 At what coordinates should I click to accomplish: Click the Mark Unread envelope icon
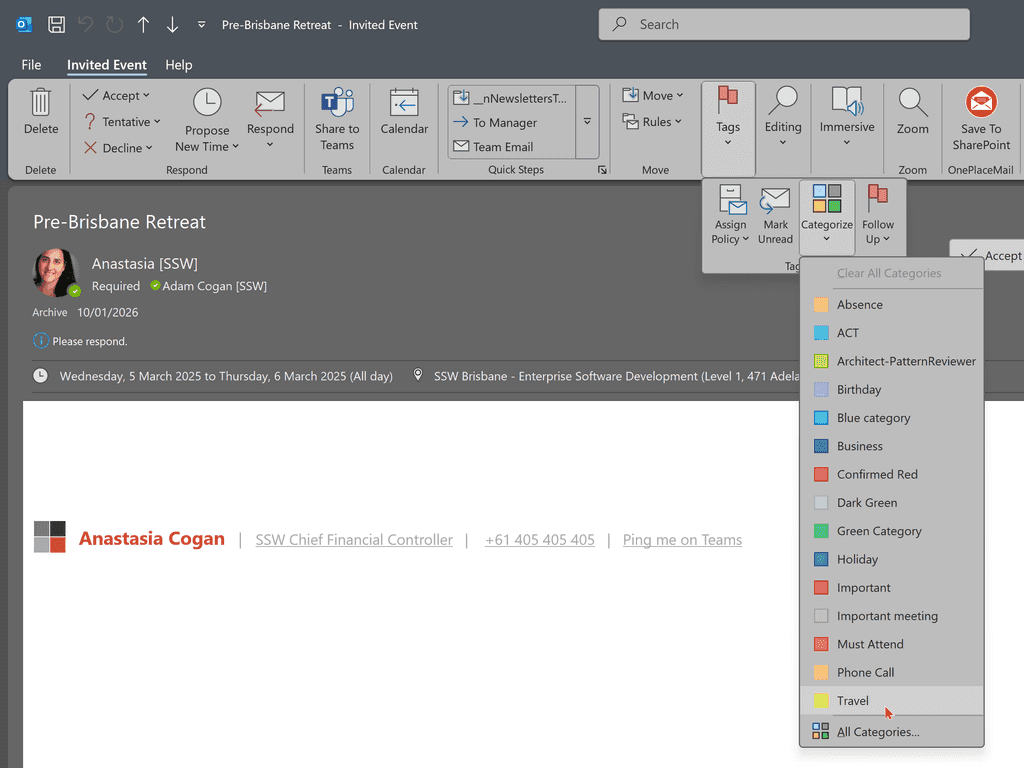click(x=775, y=201)
